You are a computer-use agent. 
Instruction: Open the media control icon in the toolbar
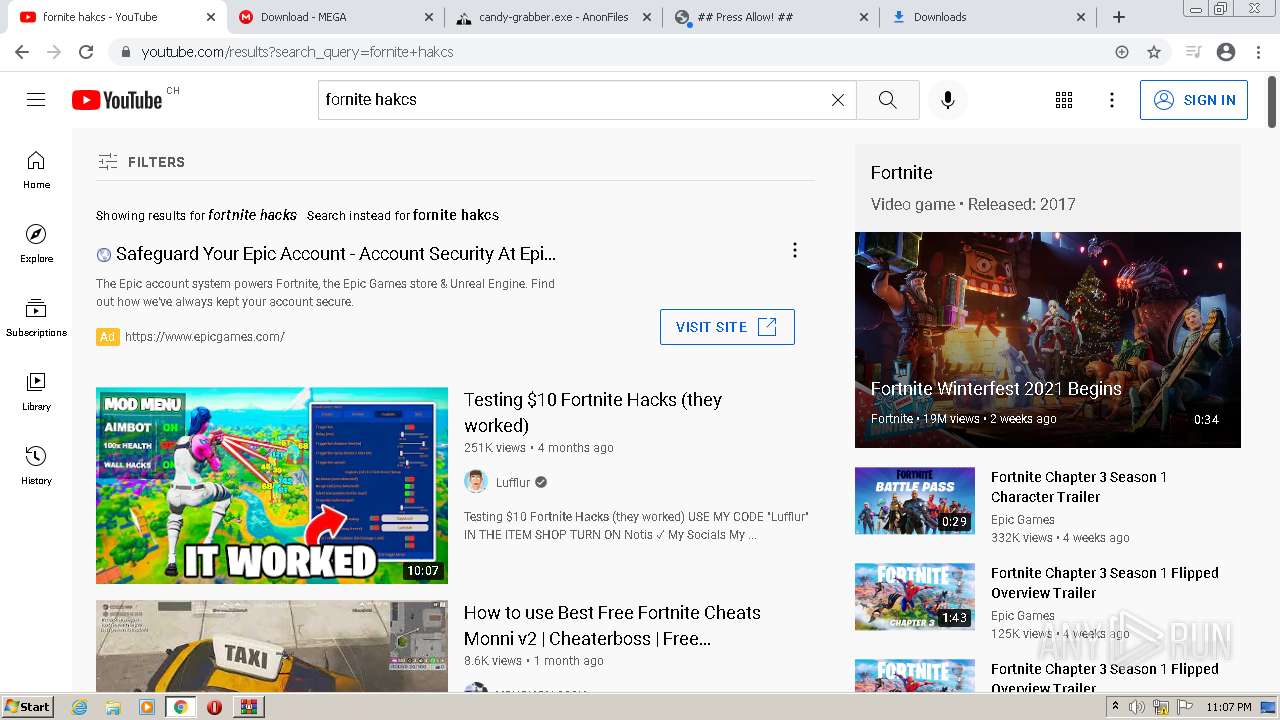(1193, 52)
